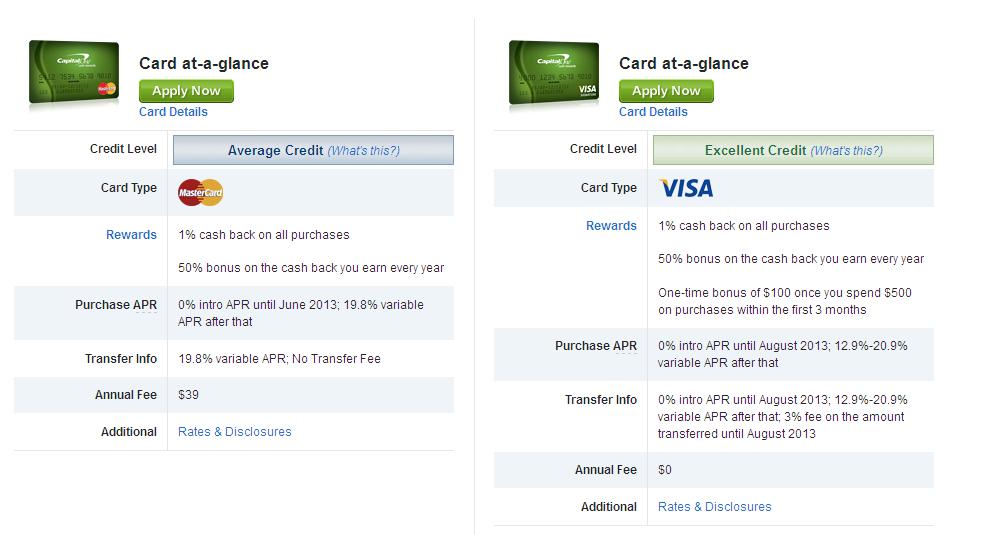The image size is (981, 535).
Task: Click the Excellent Credit level badge
Action: [793, 150]
